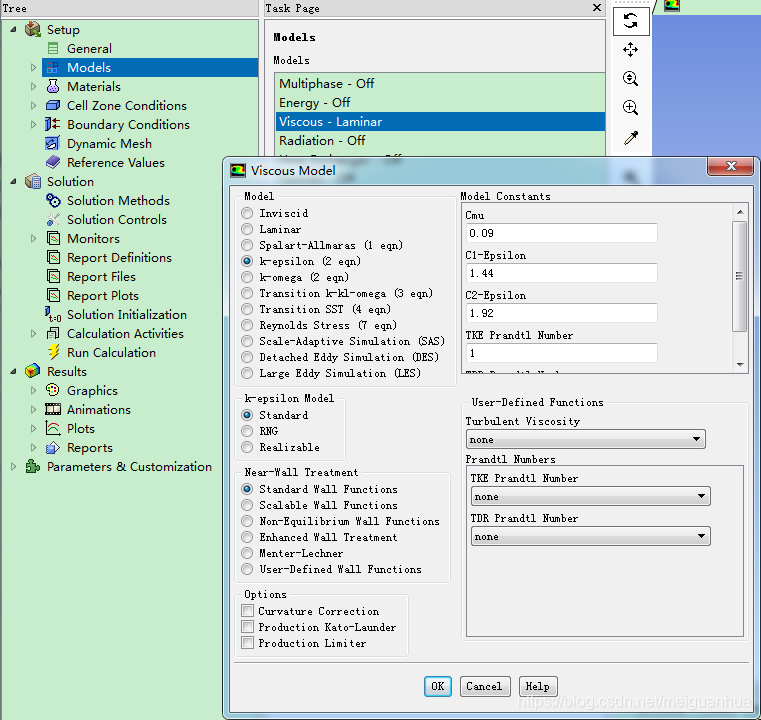Select Energy - Off in Models list
The image size is (761, 720).
pyautogui.click(x=314, y=102)
